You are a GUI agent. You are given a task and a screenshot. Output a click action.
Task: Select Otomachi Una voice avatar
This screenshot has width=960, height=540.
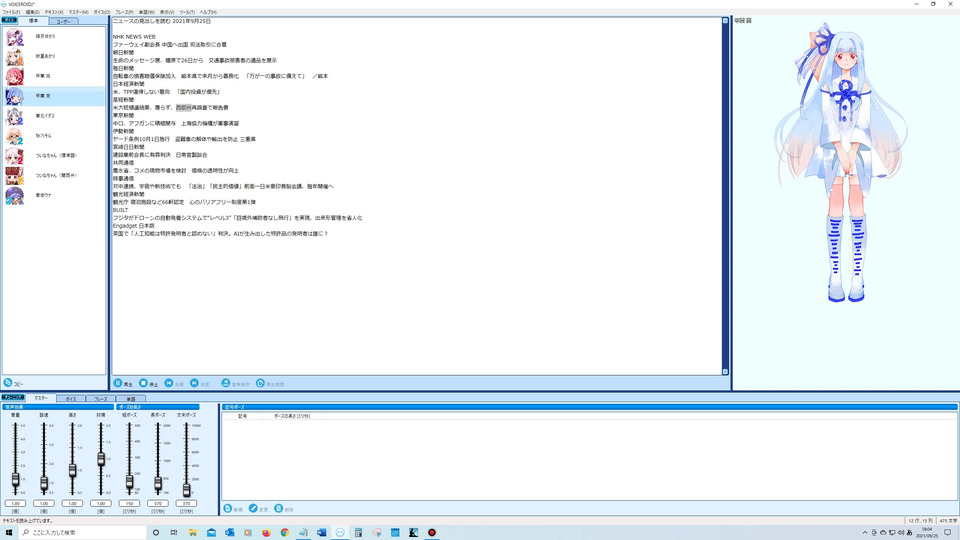coord(15,195)
